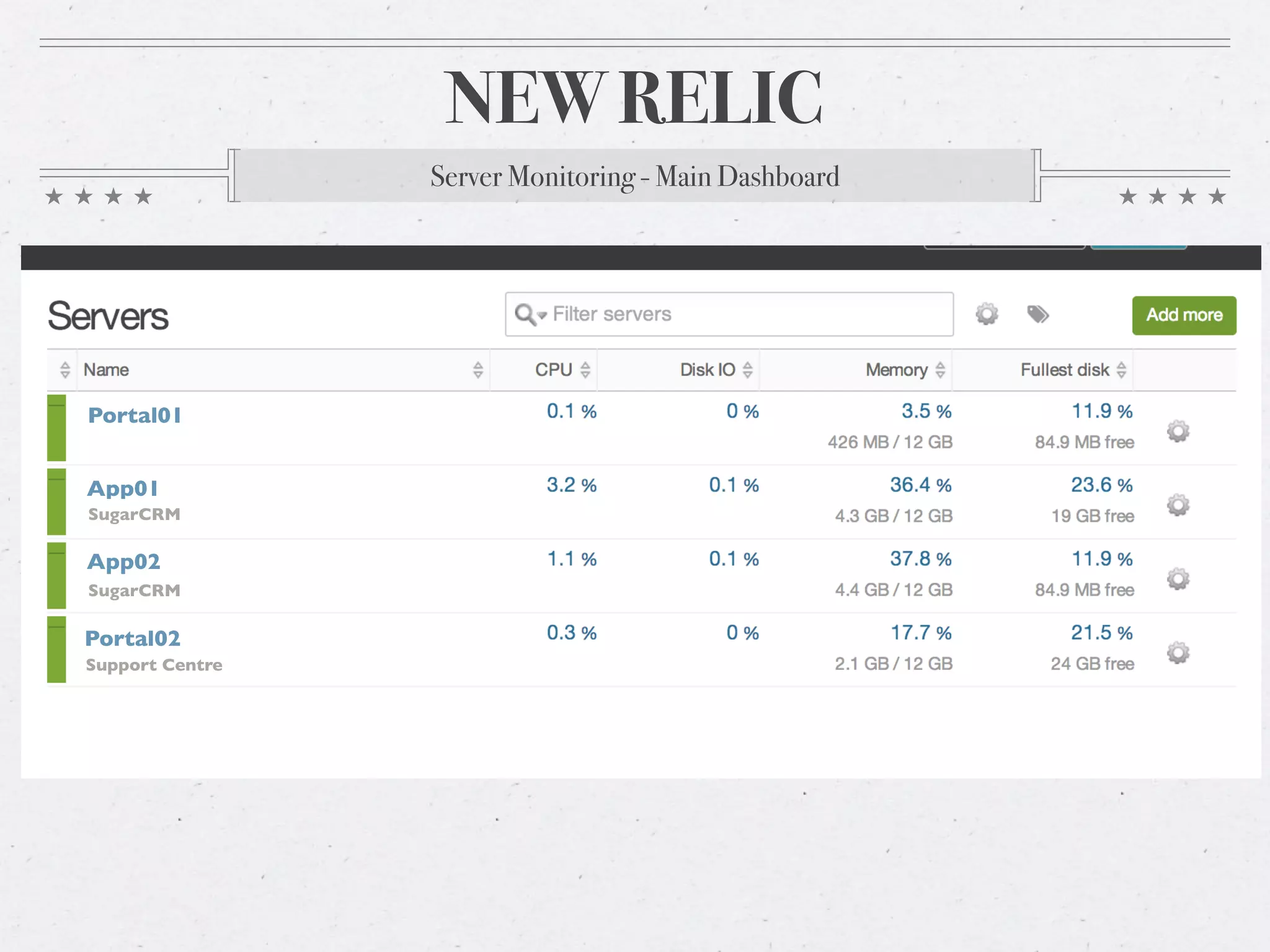Sort servers using the Name column arrows
This screenshot has width=1270, height=952.
[x=477, y=370]
